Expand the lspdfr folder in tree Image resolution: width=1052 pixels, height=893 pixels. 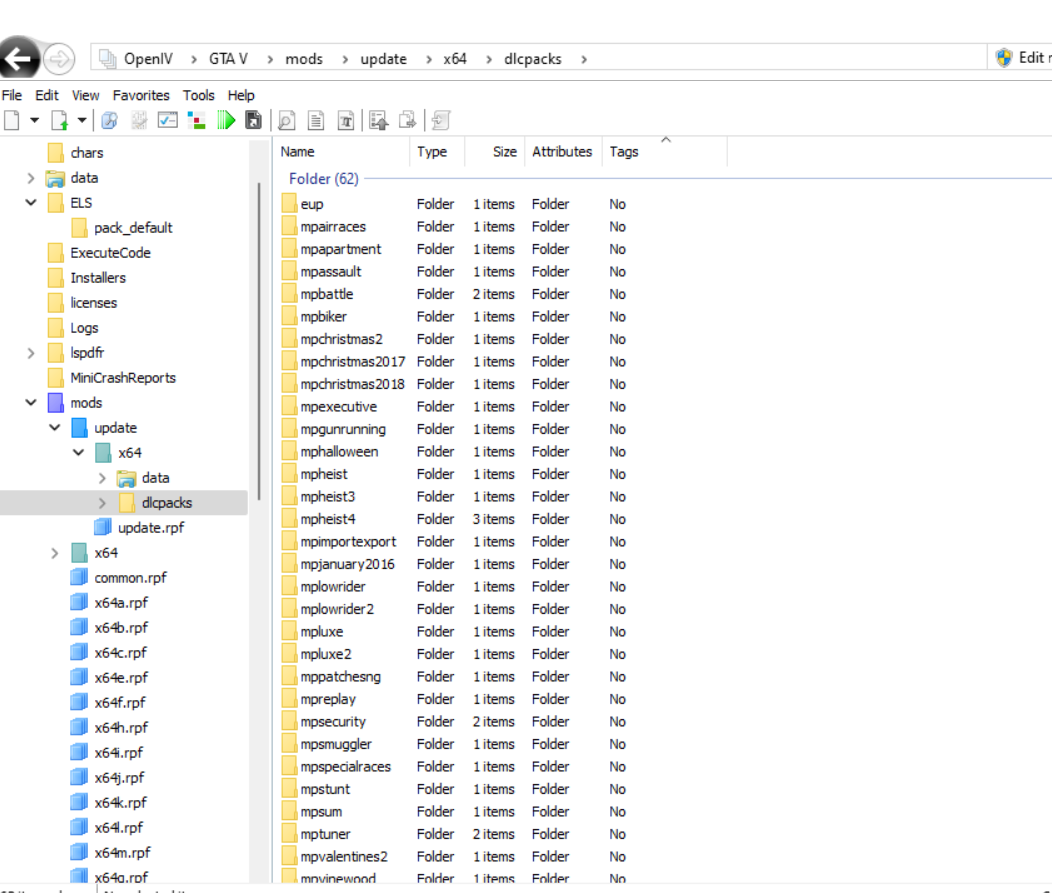[32, 353]
